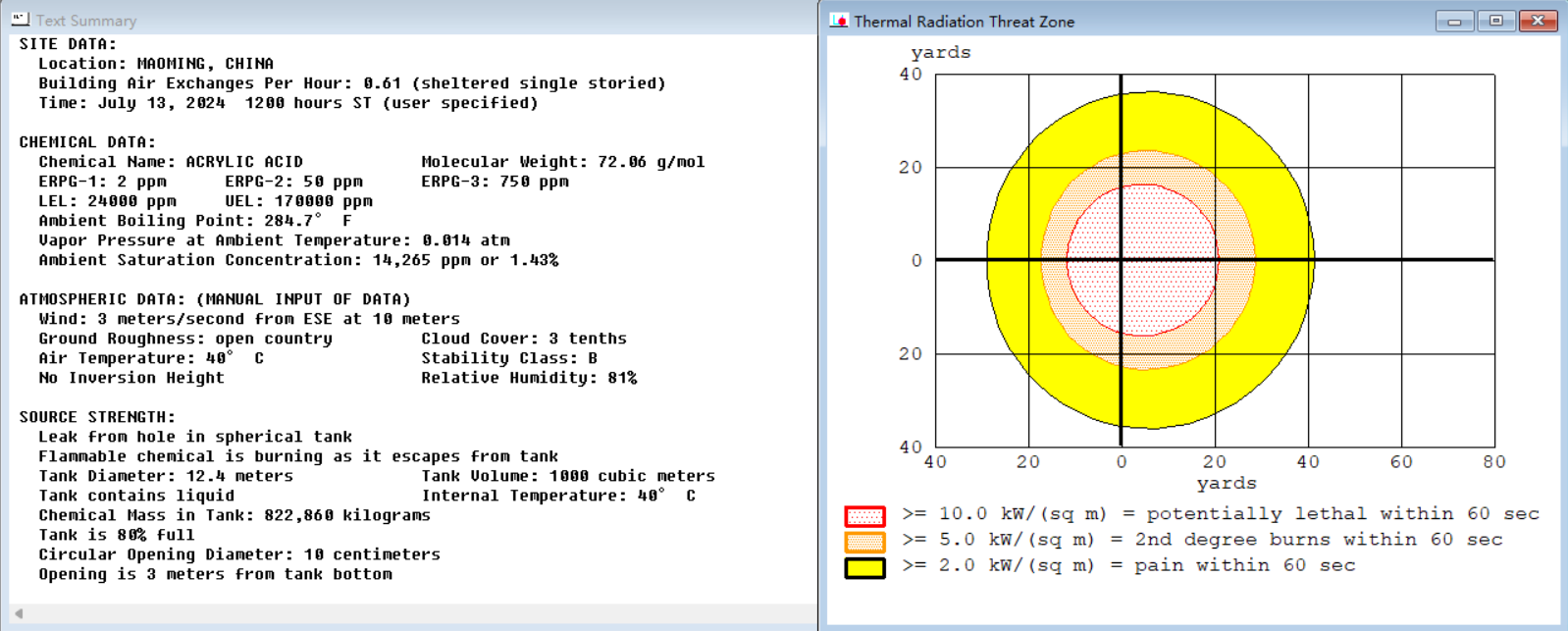Click the 'yards' label above the vertical axis

pos(940,53)
